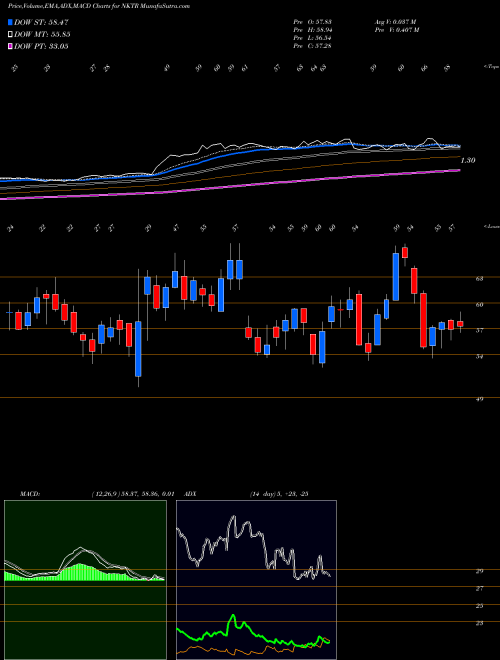Click the 'ADX' panel heading

click(x=190, y=494)
